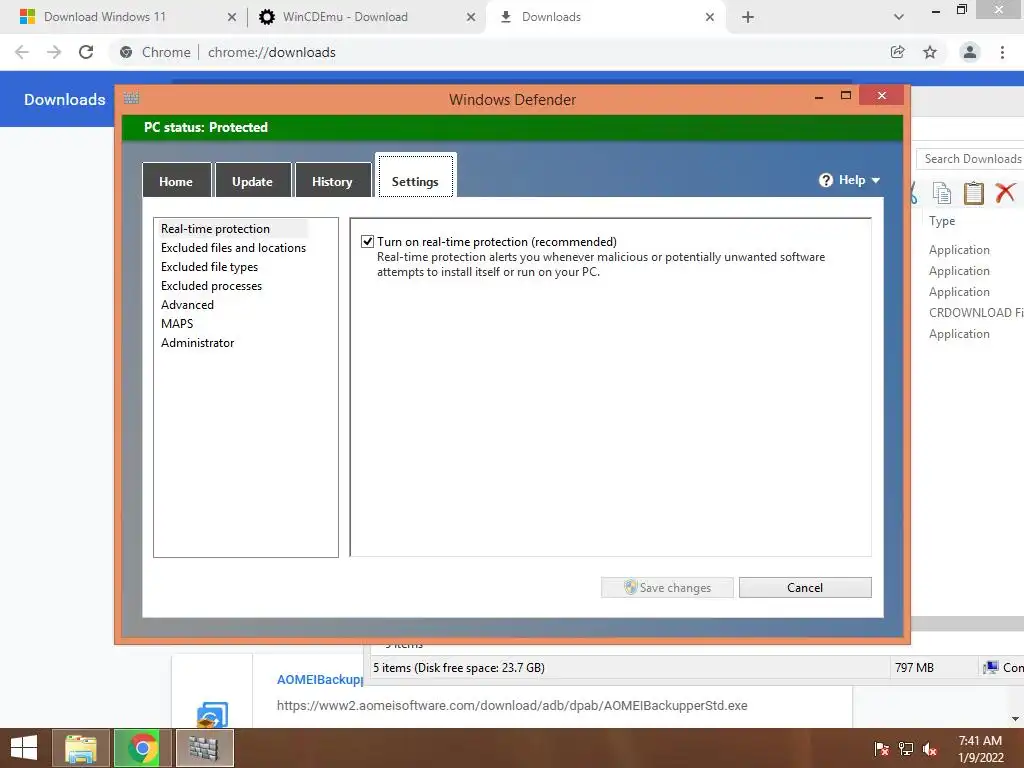Switch to Download Windows 11 browser tab
The width and height of the screenshot is (1024, 768).
(104, 17)
